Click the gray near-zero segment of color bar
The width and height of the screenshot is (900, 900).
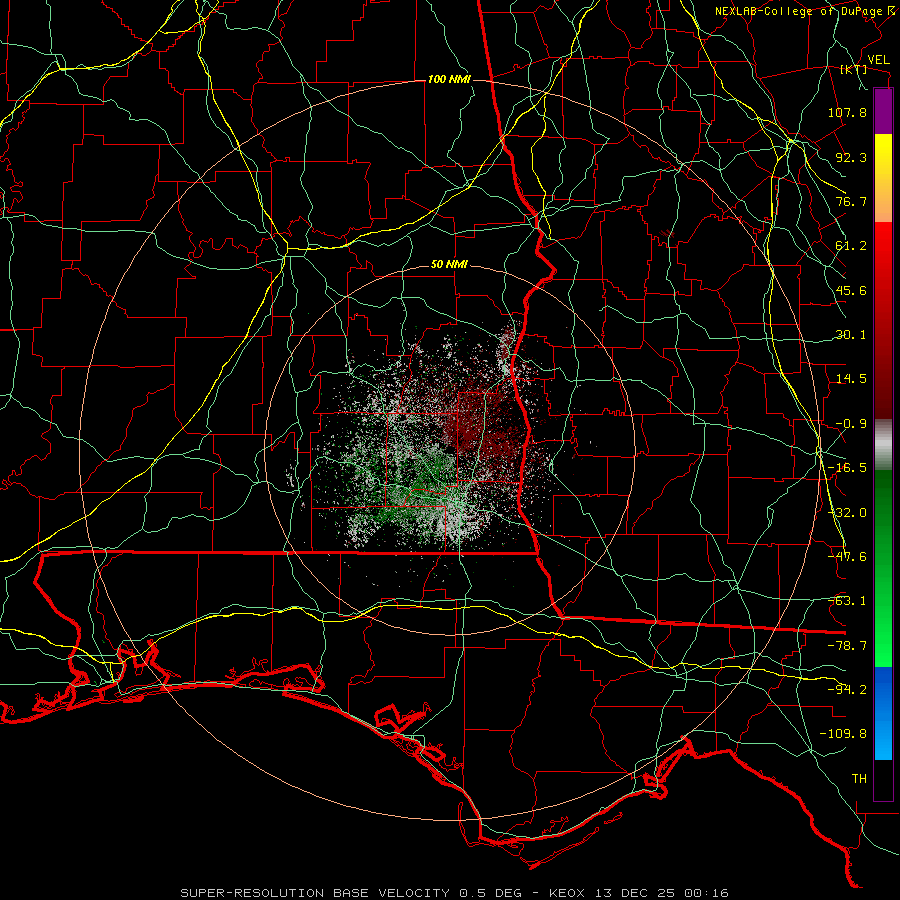point(883,445)
